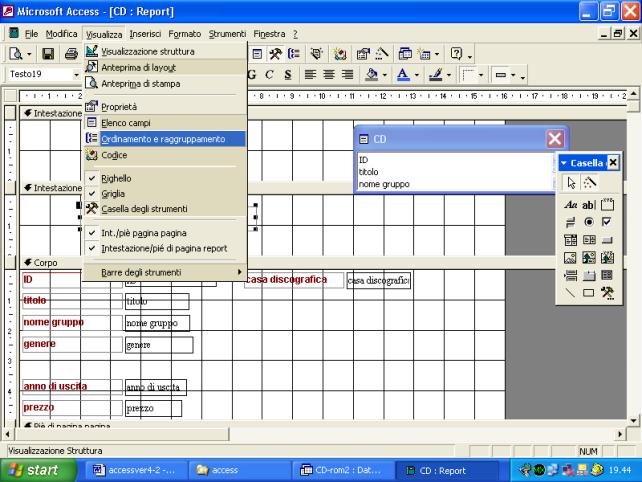Click the Properties toolbar icon
Image resolution: width=642 pixels, height=482 pixels.
pos(363,54)
